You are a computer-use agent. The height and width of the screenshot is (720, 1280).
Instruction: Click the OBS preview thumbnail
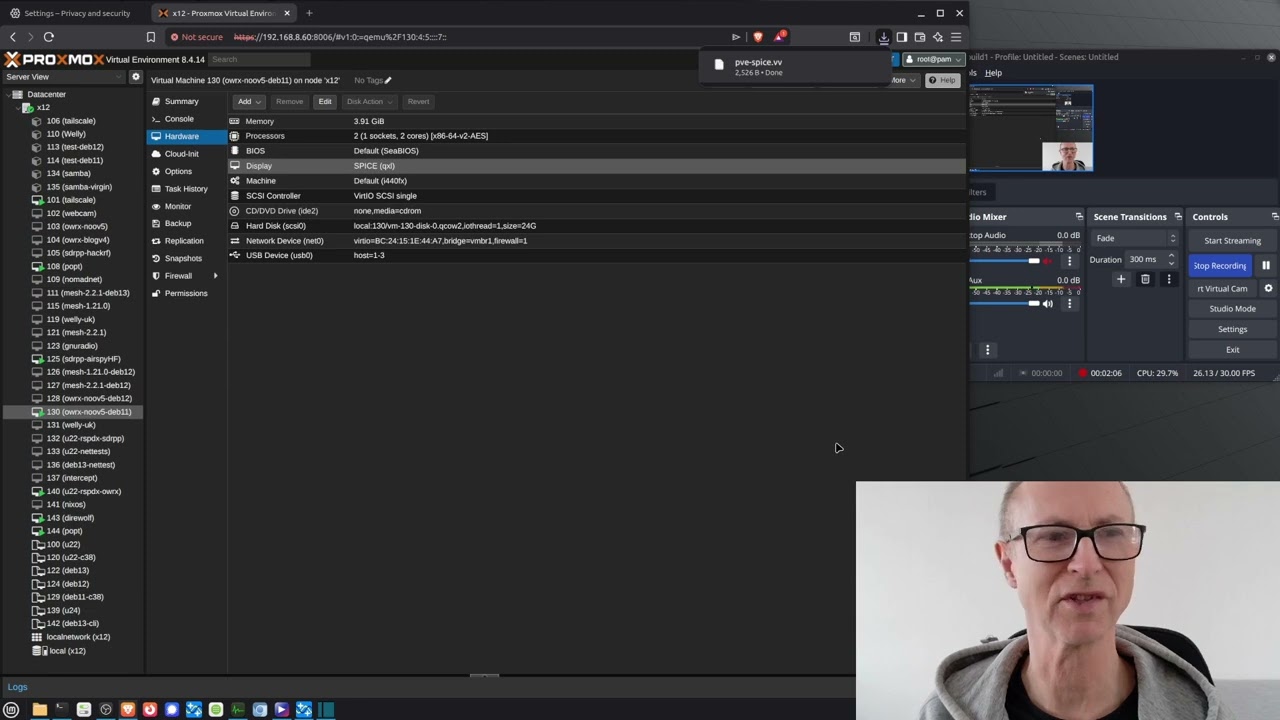[x=1031, y=128]
